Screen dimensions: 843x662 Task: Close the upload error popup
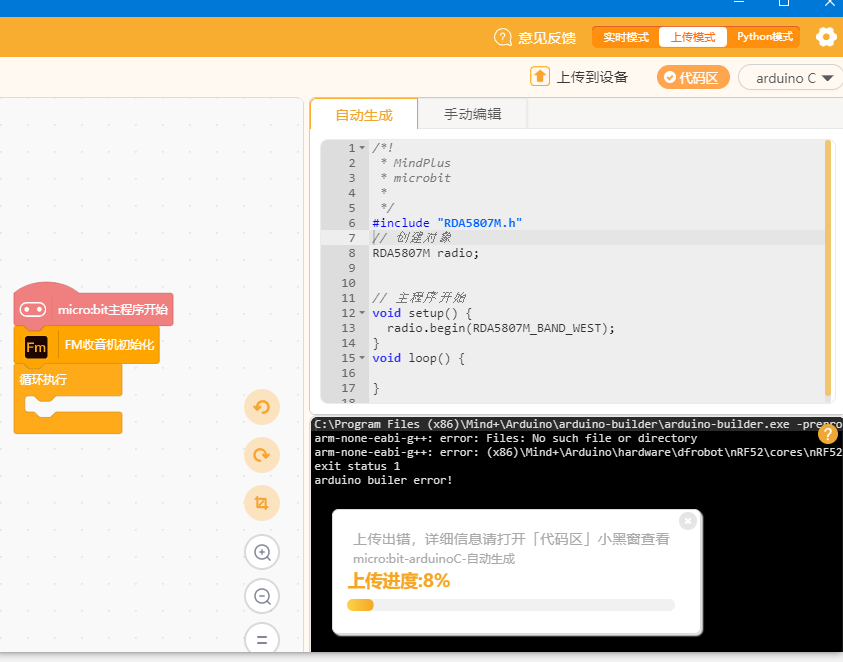coord(688,521)
